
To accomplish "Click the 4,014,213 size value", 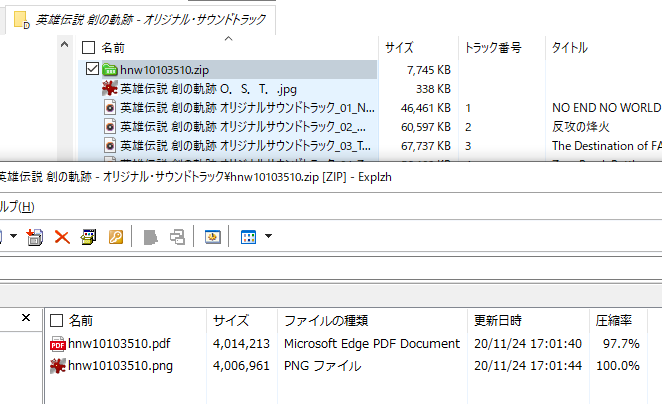I will click(241, 344).
